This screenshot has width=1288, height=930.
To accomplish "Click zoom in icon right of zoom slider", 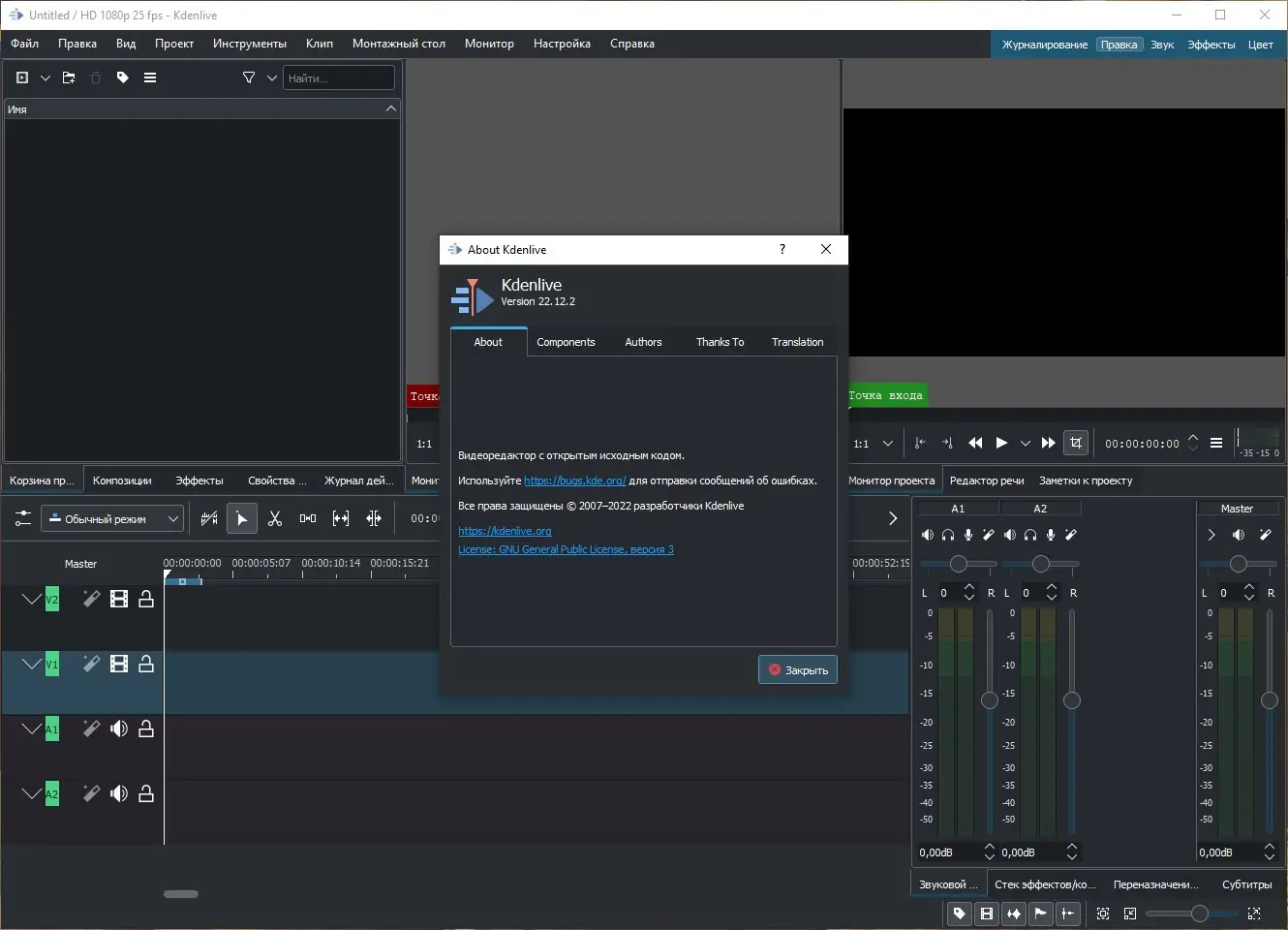I will 1254,913.
